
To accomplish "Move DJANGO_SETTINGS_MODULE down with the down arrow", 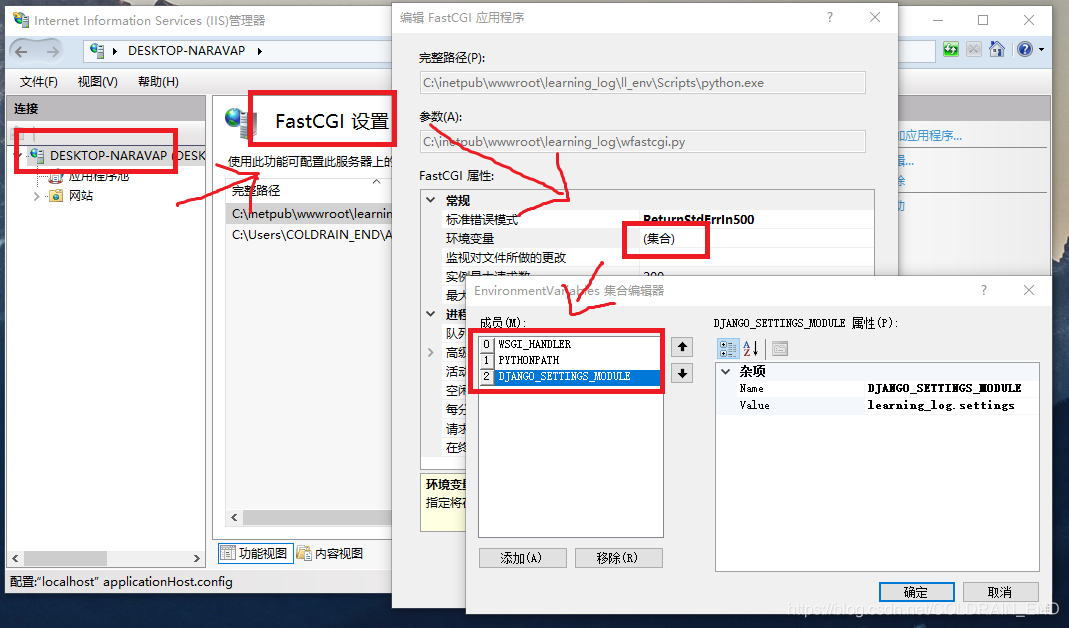I will tap(681, 374).
